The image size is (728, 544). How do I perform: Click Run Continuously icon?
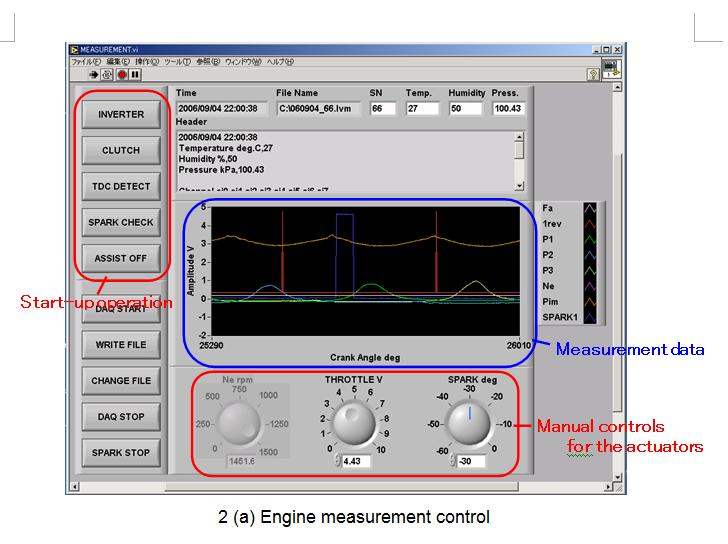[x=107, y=74]
